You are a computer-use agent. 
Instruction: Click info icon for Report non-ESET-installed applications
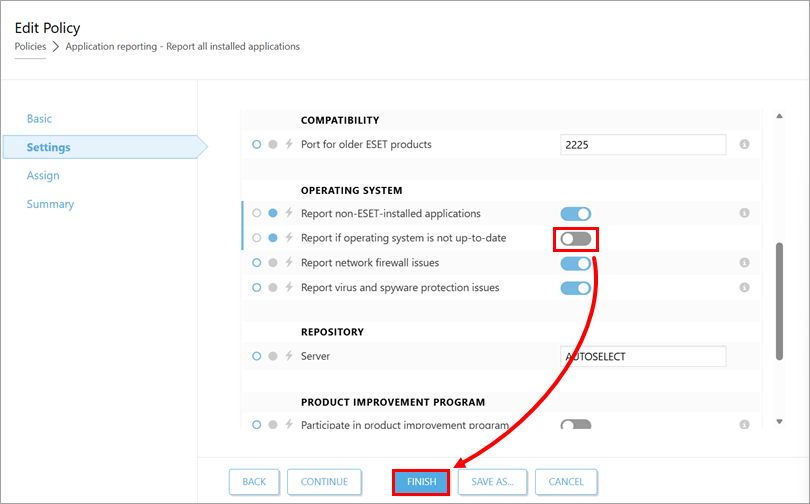coord(744,213)
